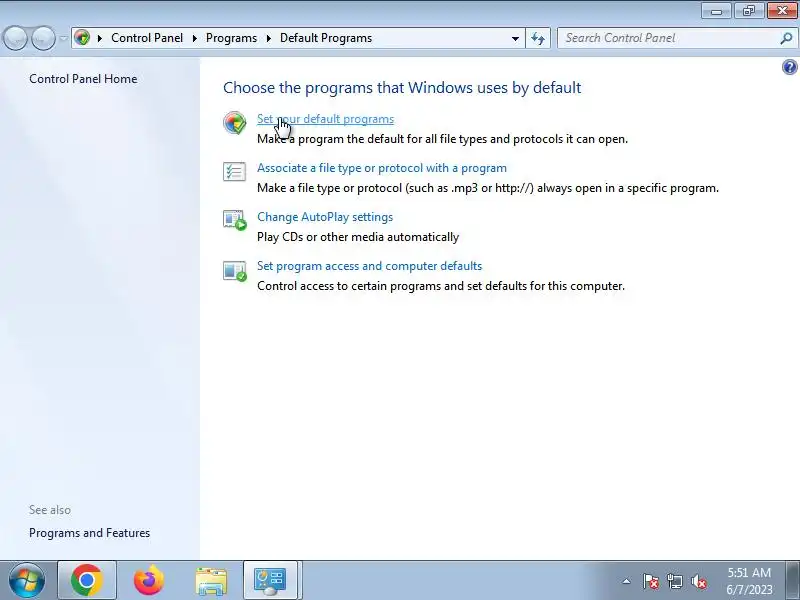This screenshot has width=800, height=600.
Task: Open Associate a file type or protocol link
Action: 382,168
